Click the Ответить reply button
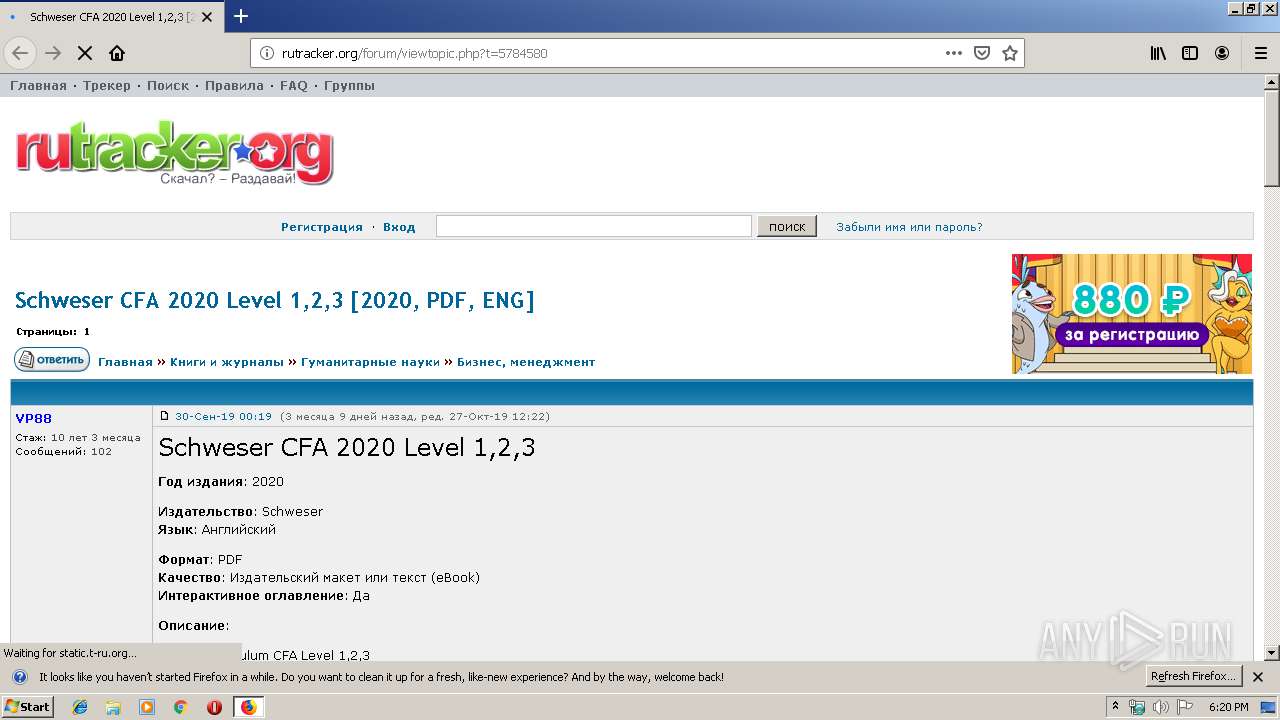The image size is (1280, 720). click(x=52, y=360)
